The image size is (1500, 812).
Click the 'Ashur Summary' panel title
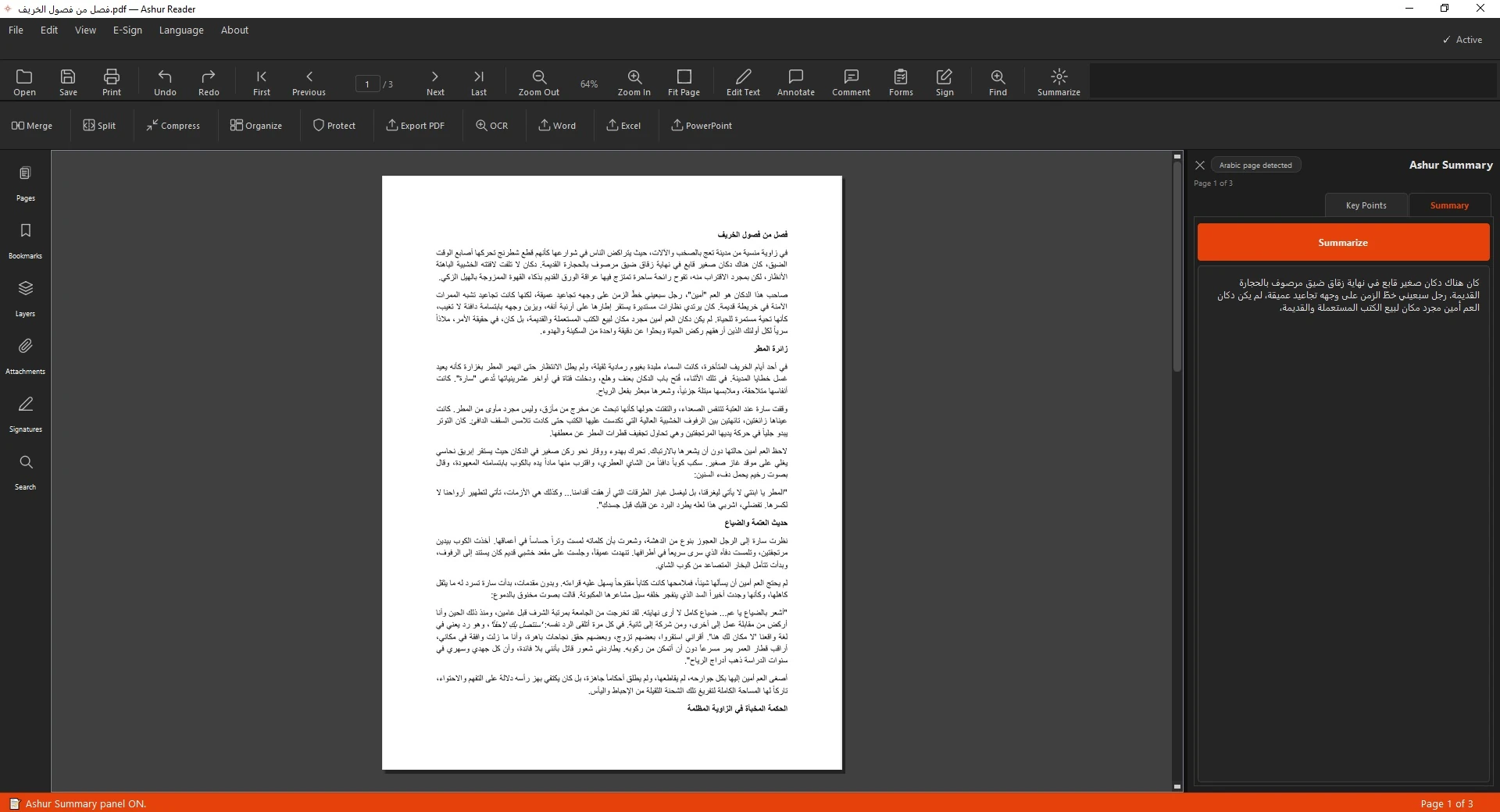click(1450, 166)
